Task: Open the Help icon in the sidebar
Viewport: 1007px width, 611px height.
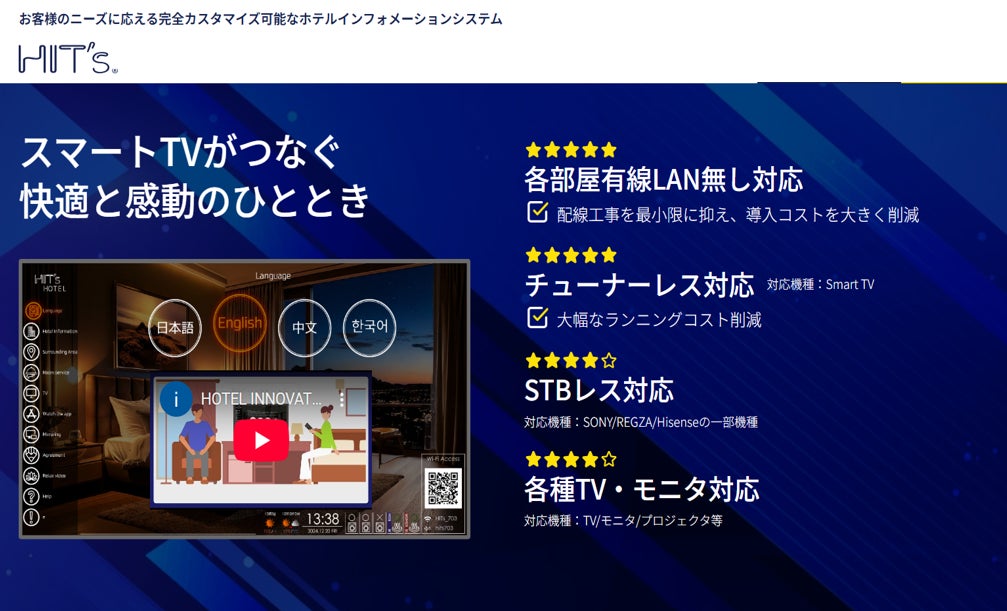Action: (x=31, y=494)
